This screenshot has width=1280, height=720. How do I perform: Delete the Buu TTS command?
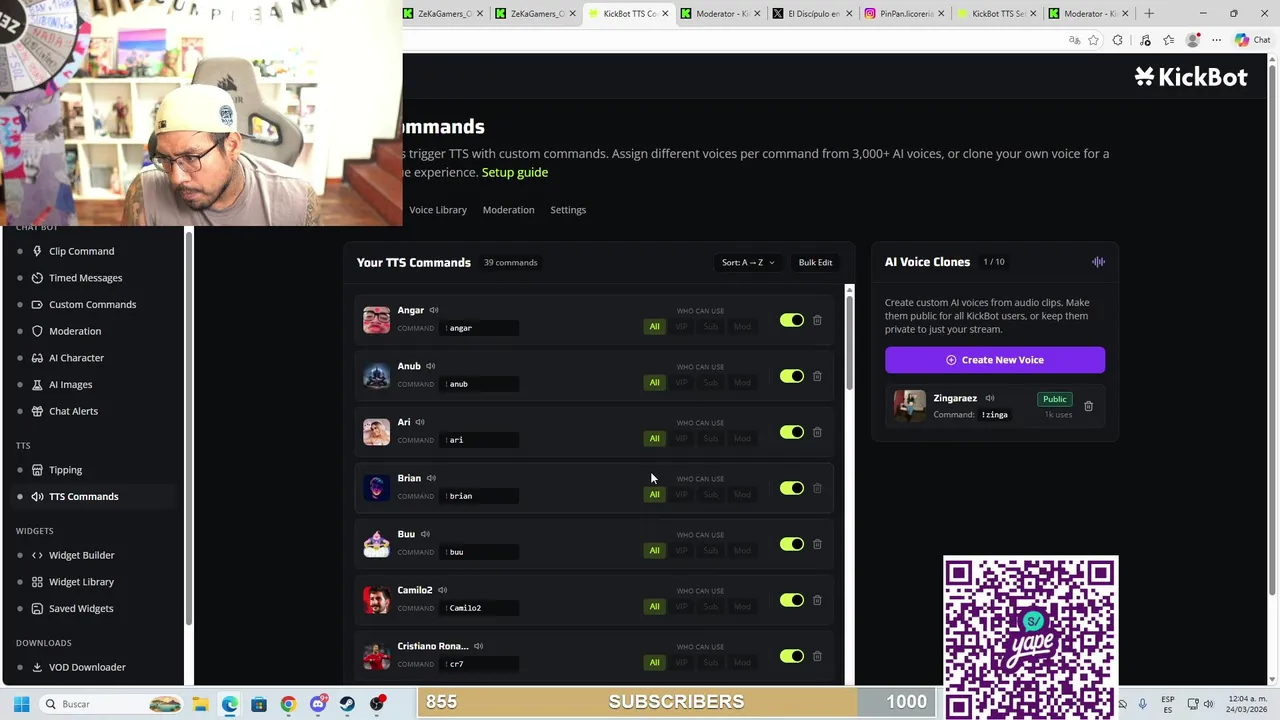(817, 544)
